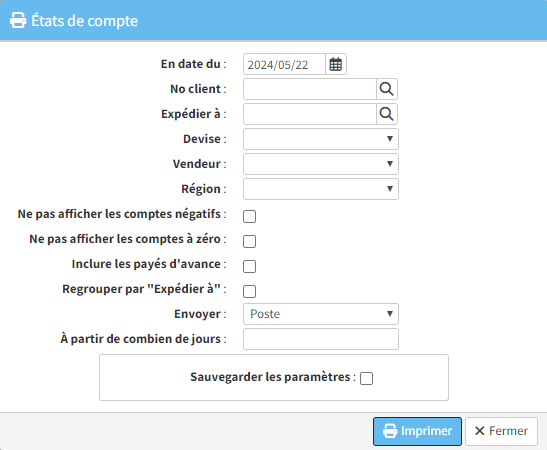Click the X icon on the Fermer button

click(480, 431)
